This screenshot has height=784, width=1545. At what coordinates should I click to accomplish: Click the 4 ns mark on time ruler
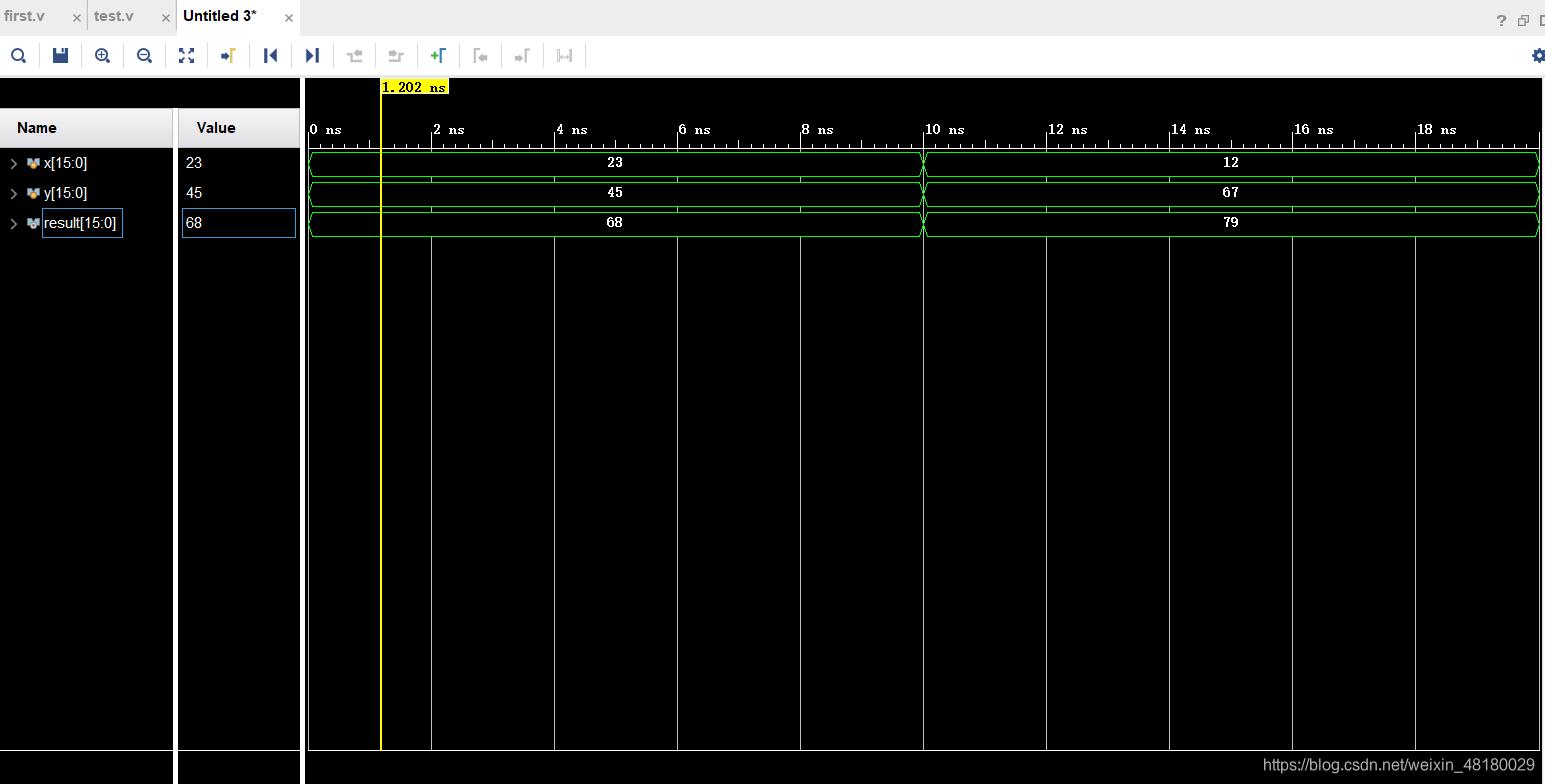coord(573,130)
